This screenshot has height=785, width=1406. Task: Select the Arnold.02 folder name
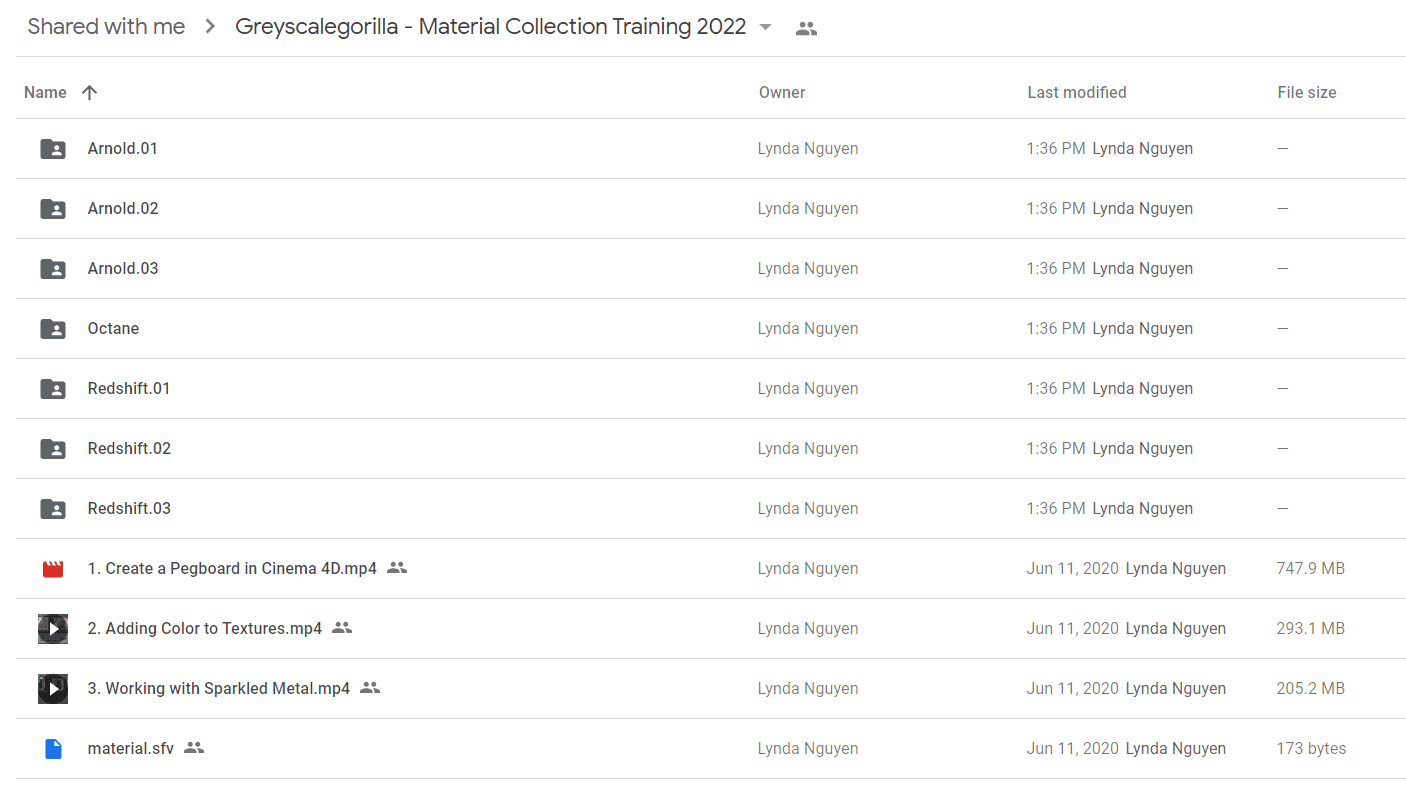point(123,209)
